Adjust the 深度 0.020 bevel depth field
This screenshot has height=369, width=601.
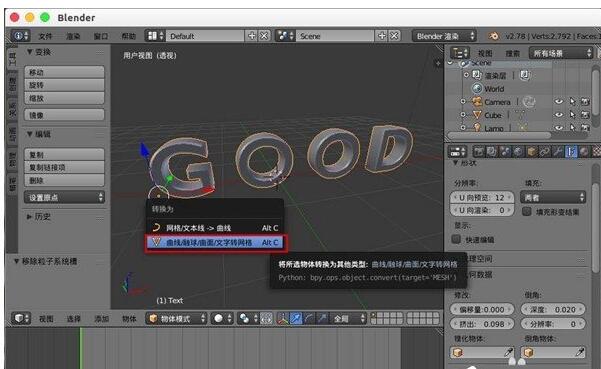[553, 309]
